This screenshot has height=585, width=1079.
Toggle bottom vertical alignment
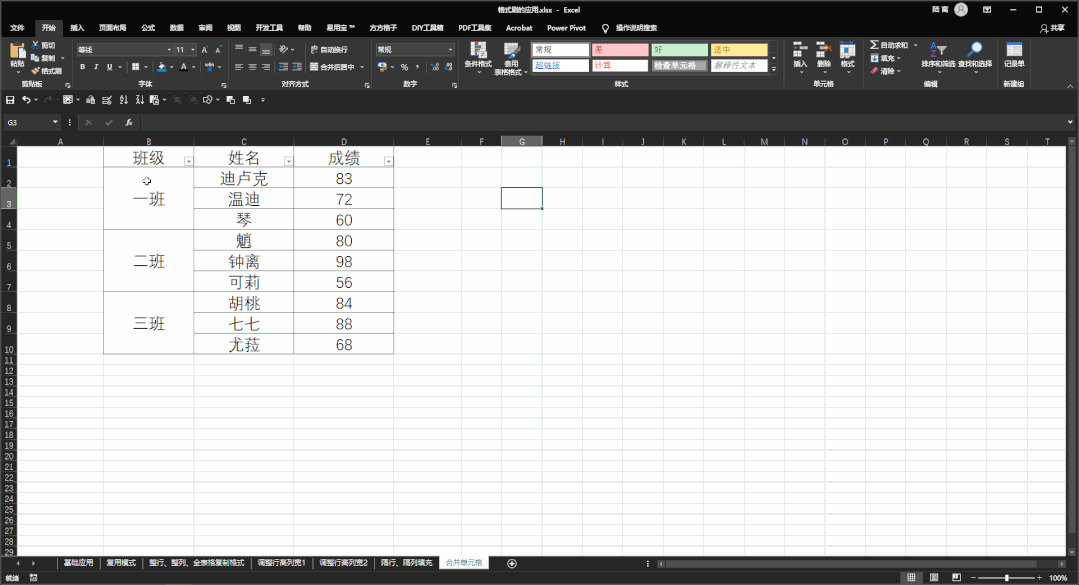coord(266,50)
